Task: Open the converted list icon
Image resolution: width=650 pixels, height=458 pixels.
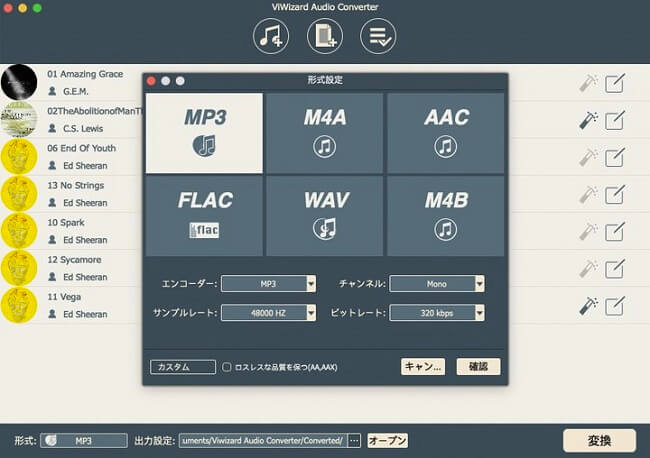Action: [378, 36]
